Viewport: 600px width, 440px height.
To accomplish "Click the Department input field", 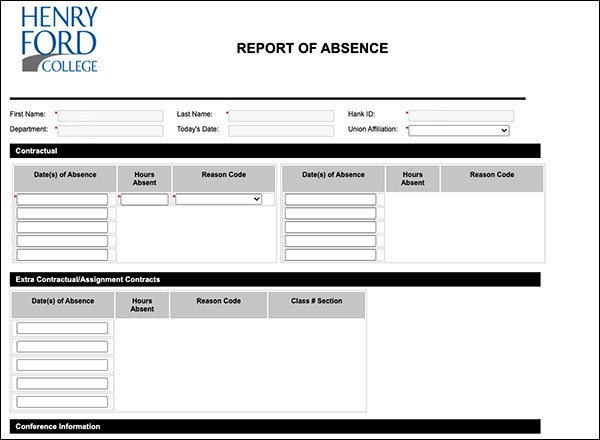I will point(110,130).
